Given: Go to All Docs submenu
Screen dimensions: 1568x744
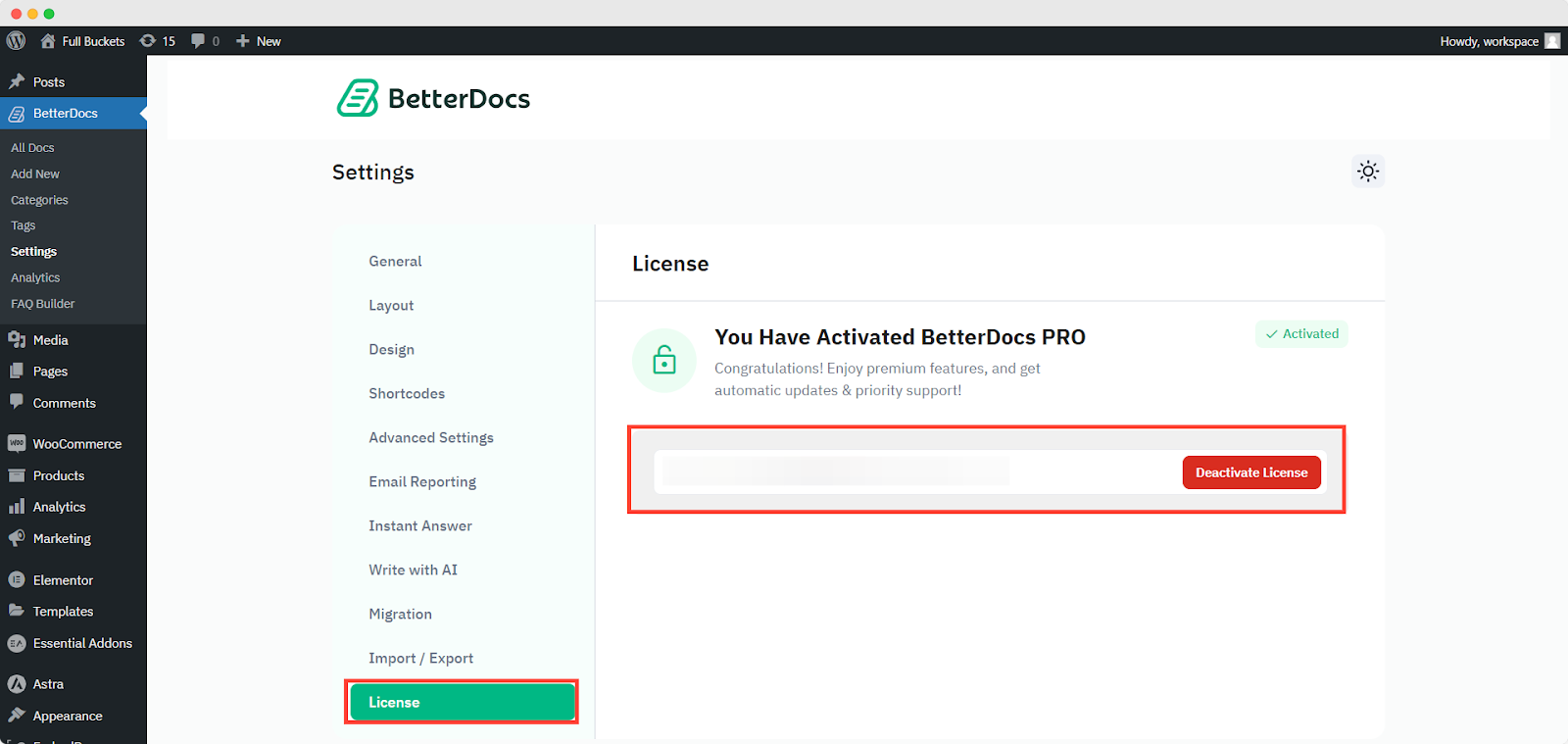Looking at the screenshot, I should [x=32, y=148].
